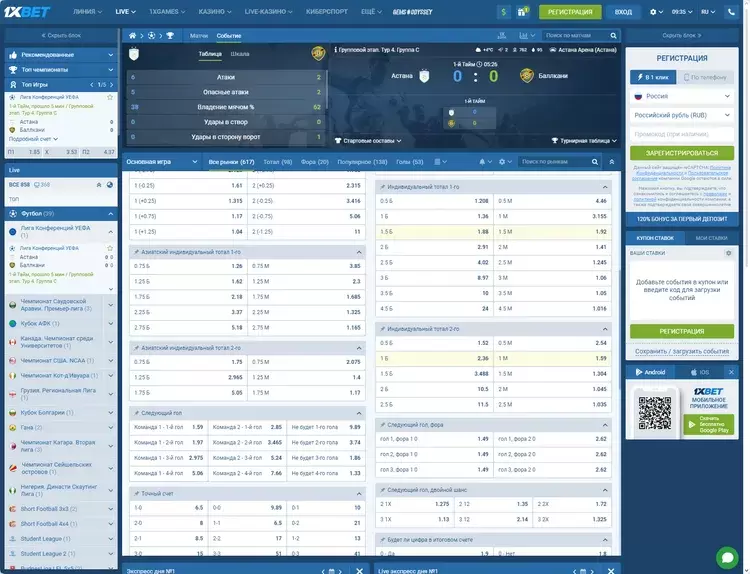This screenshot has height=574, width=750.
Task: Pin the Азиатский индивидуальный тотал 1-го market
Action: [x=136, y=252]
